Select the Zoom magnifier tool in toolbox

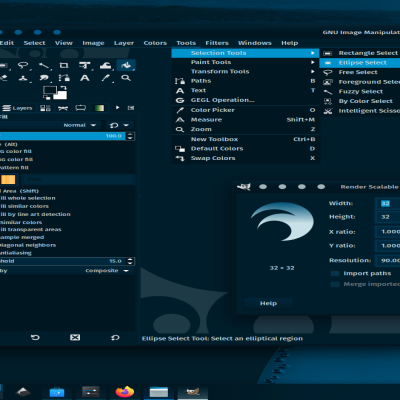click(x=126, y=78)
